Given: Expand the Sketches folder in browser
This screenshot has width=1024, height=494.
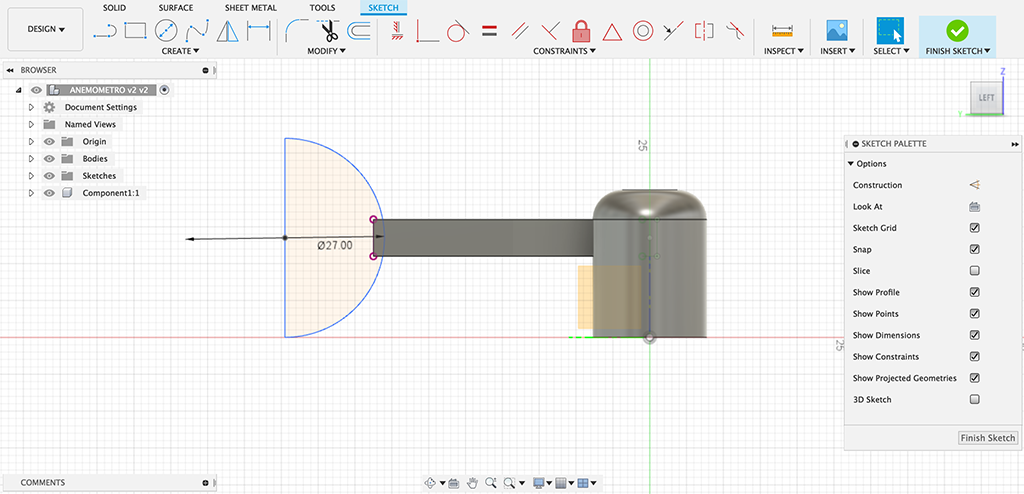Looking at the screenshot, I should point(32,176).
